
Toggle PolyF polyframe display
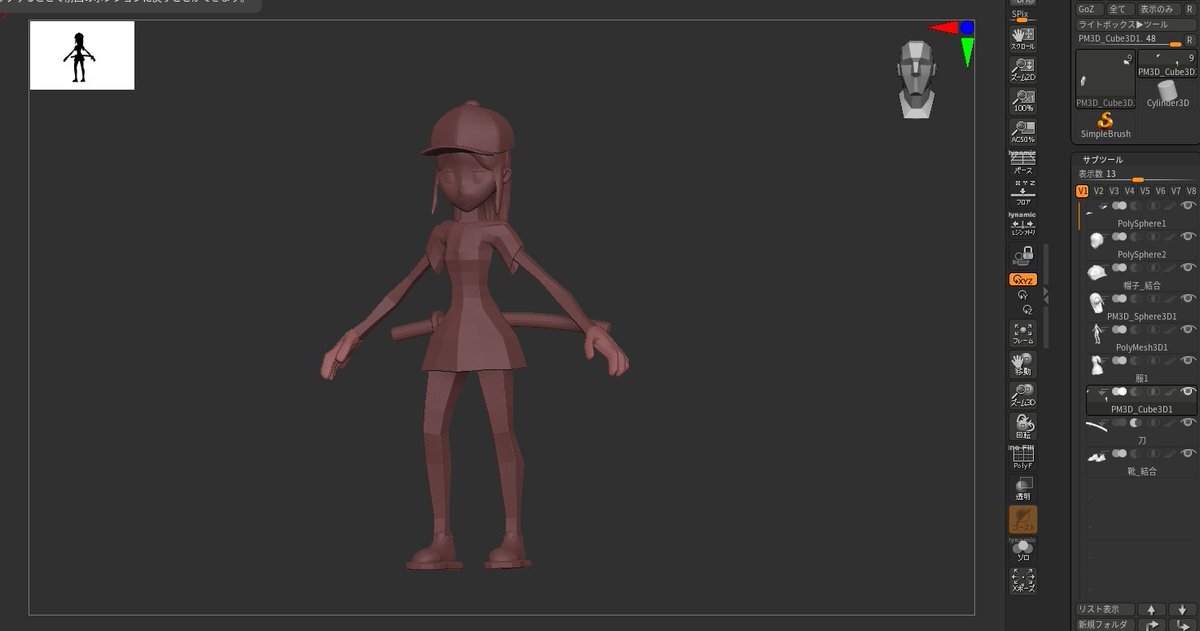click(x=1023, y=458)
